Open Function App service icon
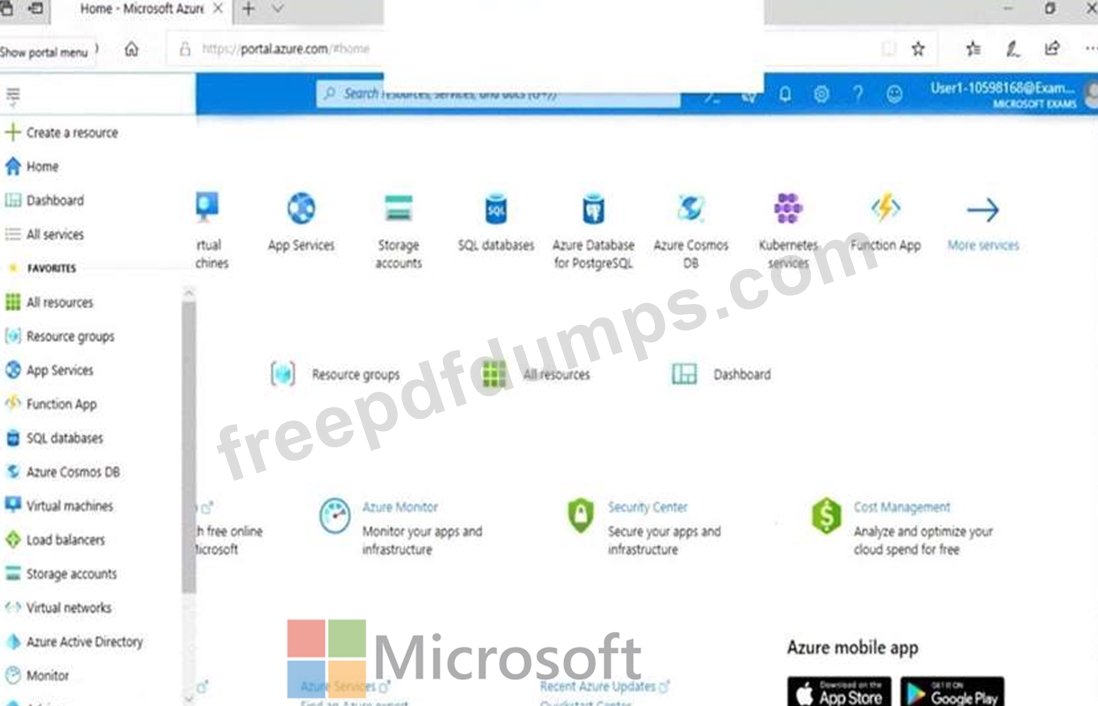This screenshot has height=706, width=1098. (885, 208)
